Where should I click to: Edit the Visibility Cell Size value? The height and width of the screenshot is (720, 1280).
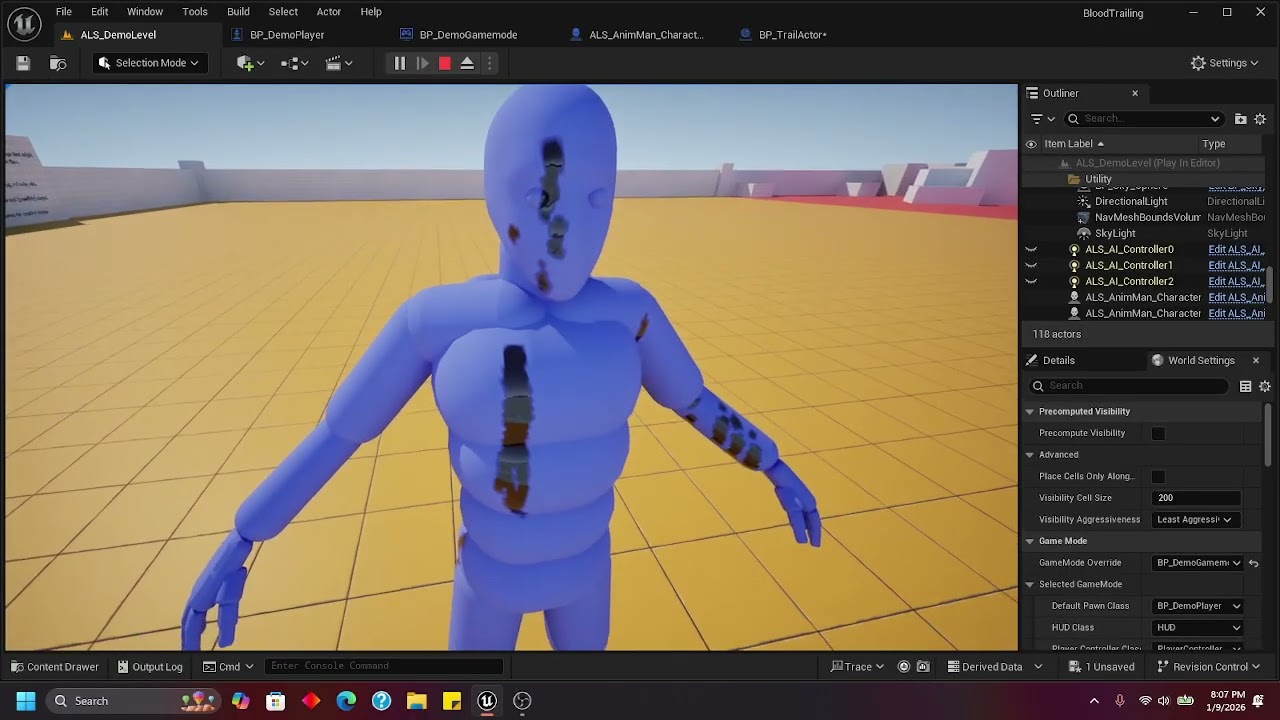click(1197, 498)
